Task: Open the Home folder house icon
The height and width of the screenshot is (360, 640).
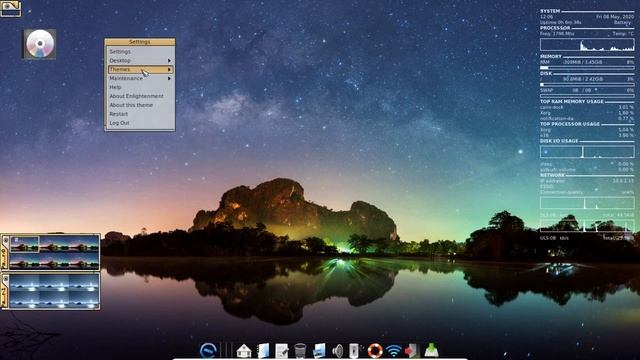Action: coord(244,351)
